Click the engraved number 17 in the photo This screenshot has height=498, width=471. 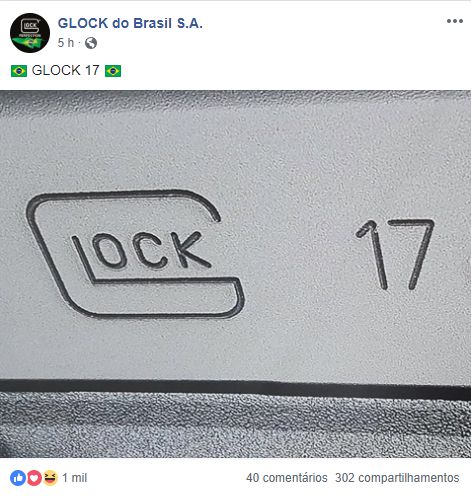395,254
